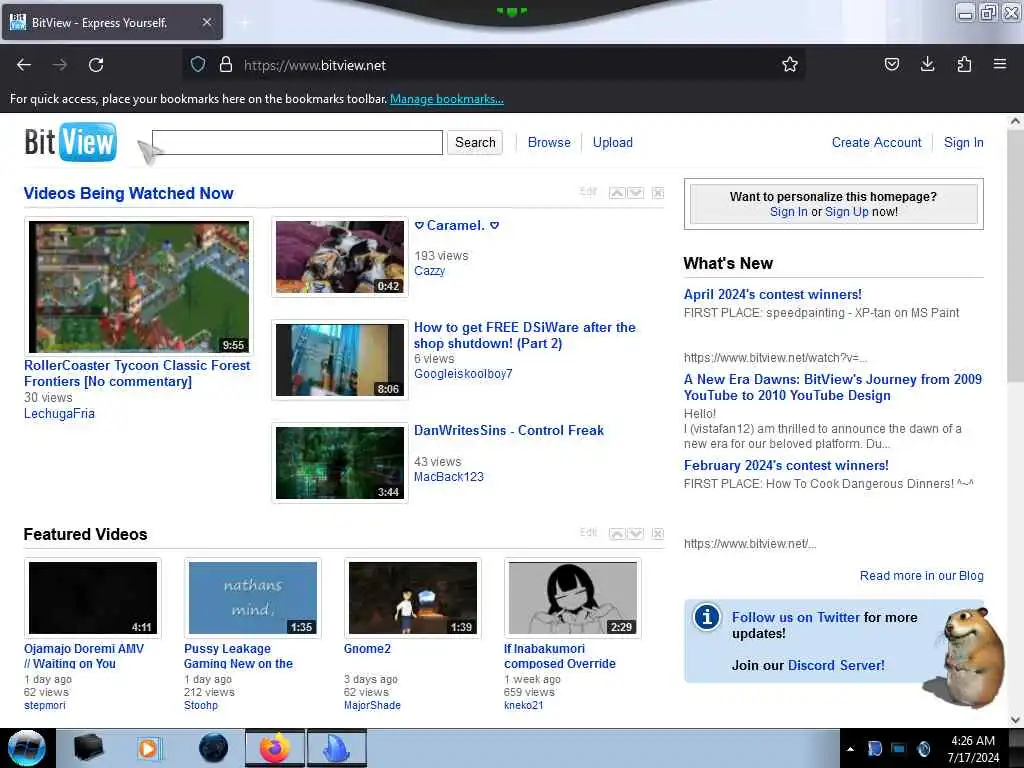Visit kneko21 channel link
Screen dimensions: 1024x768
(523, 705)
